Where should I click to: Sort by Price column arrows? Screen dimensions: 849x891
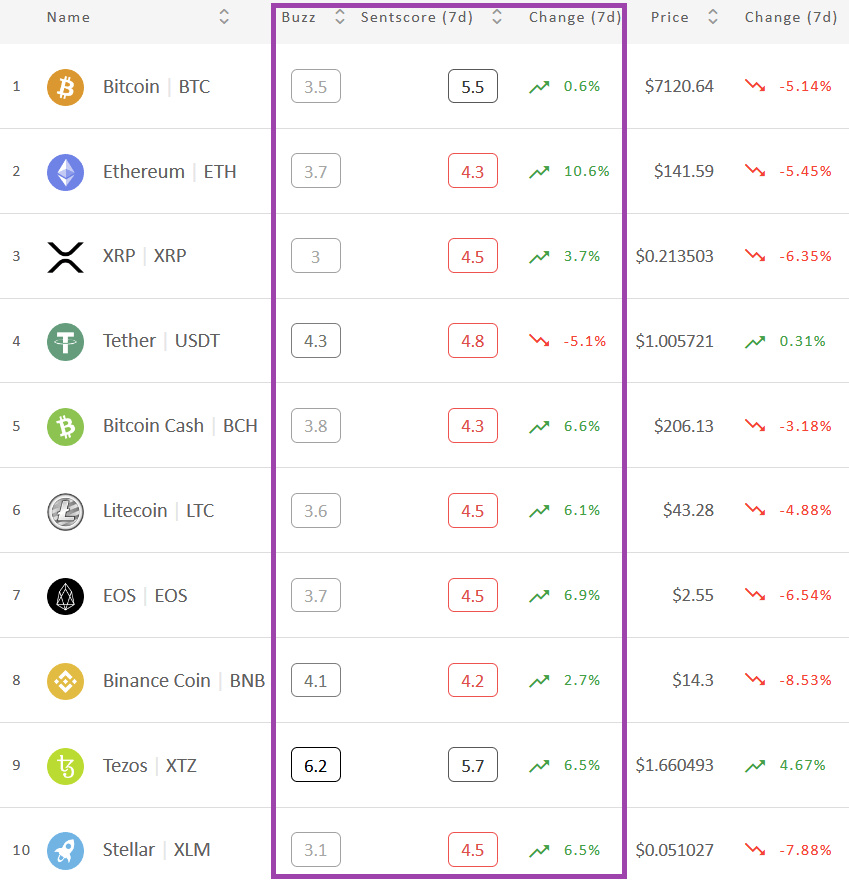click(713, 17)
